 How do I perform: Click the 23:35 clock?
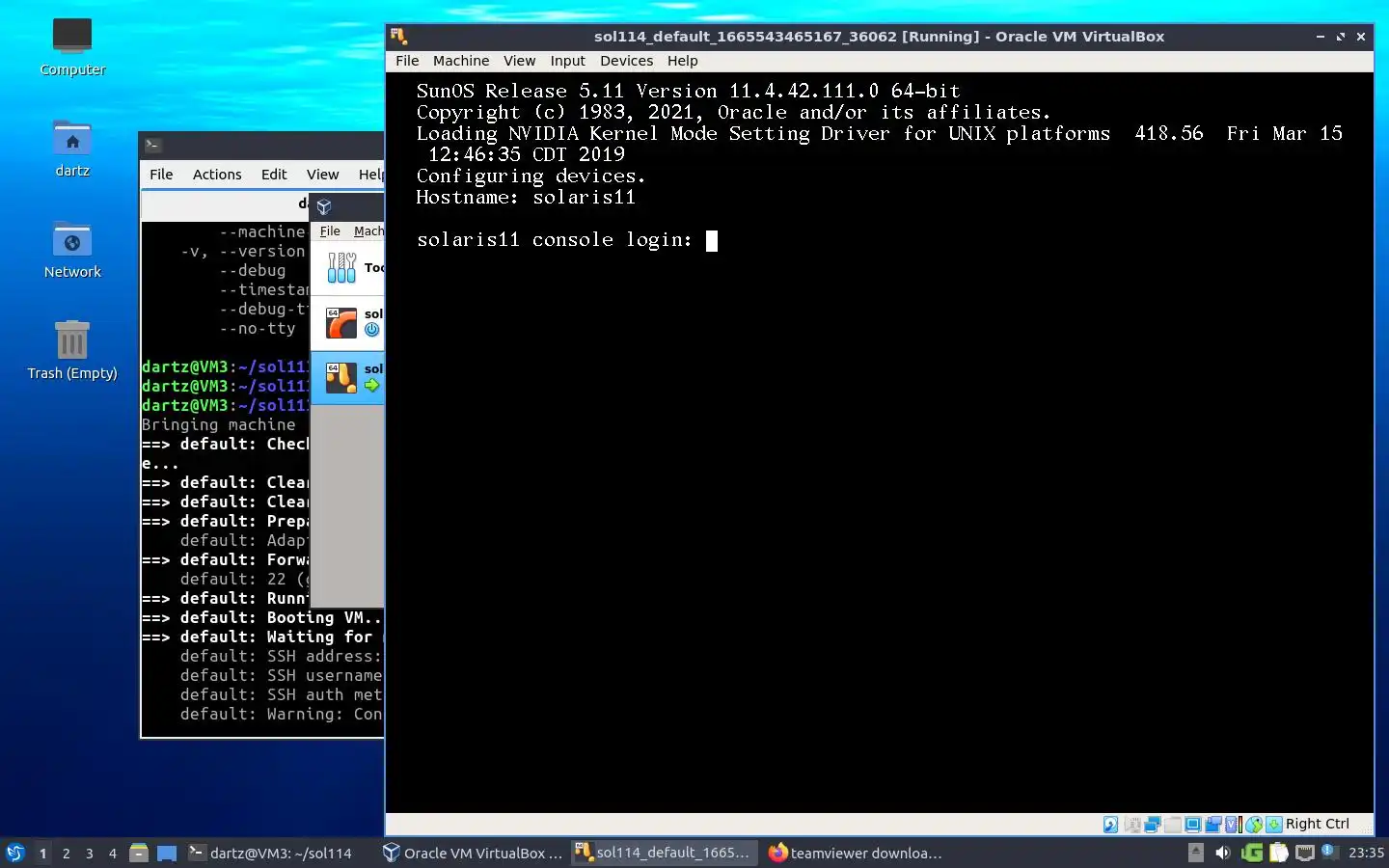click(x=1366, y=853)
